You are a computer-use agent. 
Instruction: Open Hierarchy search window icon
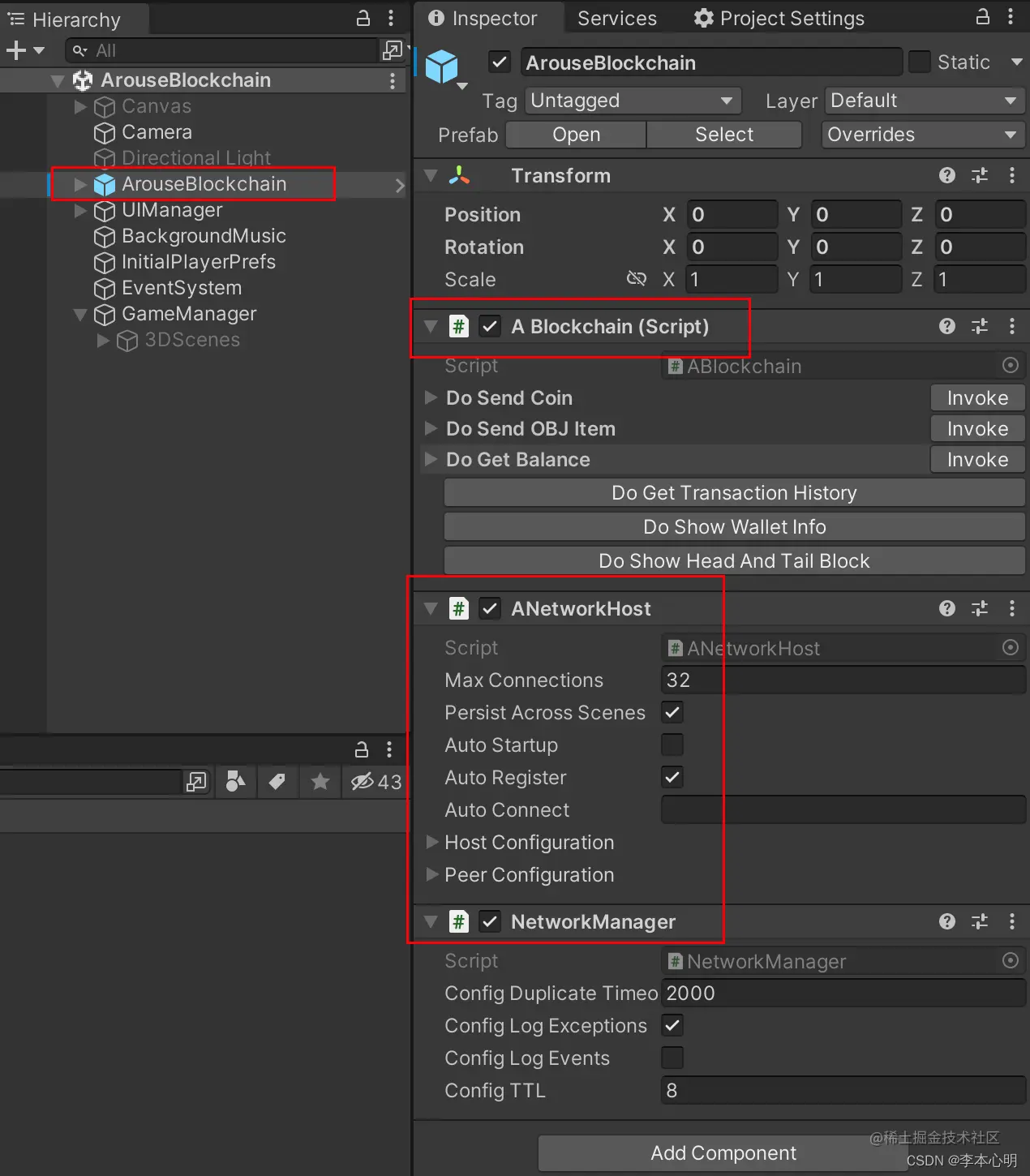[393, 50]
